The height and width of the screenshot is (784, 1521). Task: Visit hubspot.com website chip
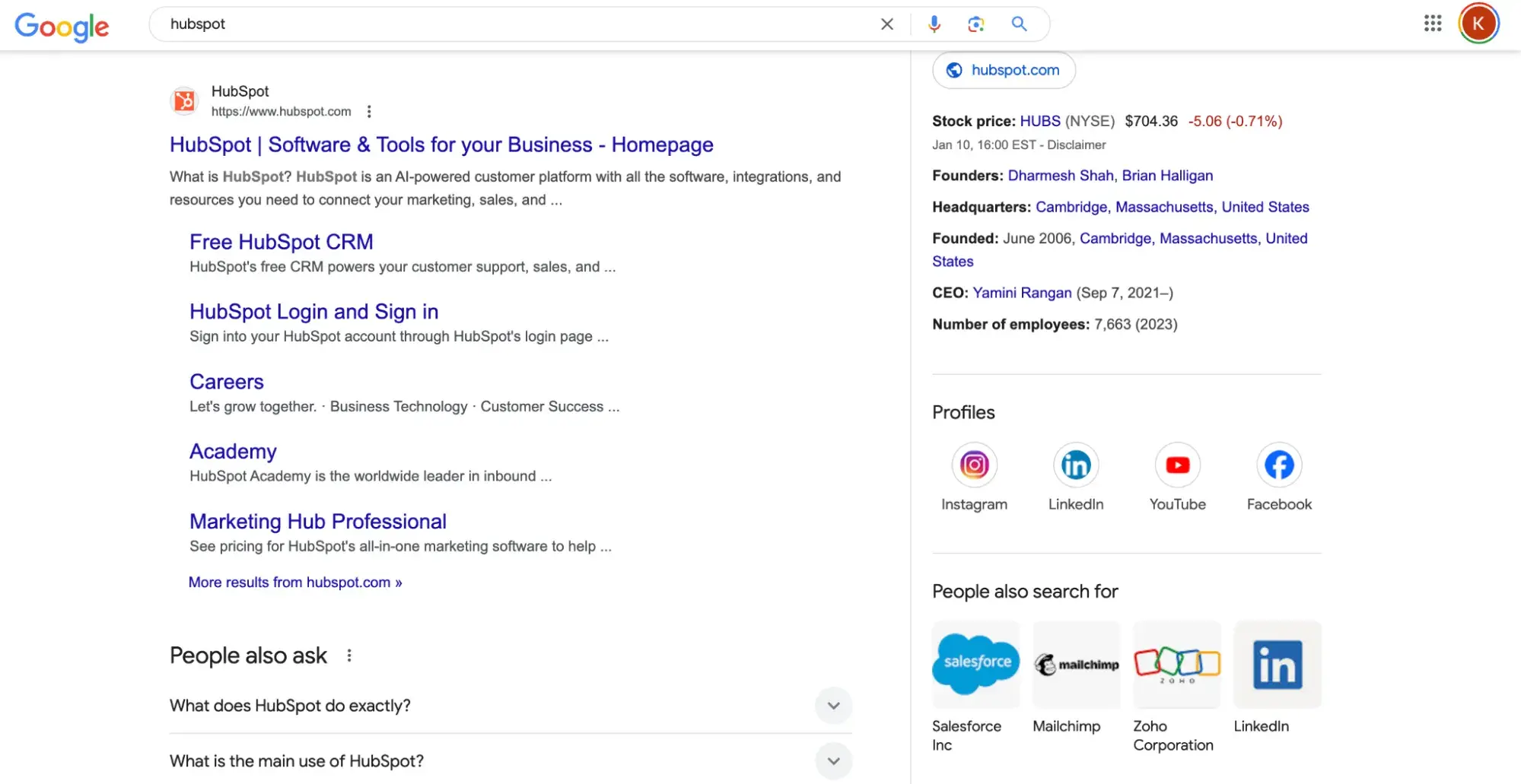point(1004,70)
